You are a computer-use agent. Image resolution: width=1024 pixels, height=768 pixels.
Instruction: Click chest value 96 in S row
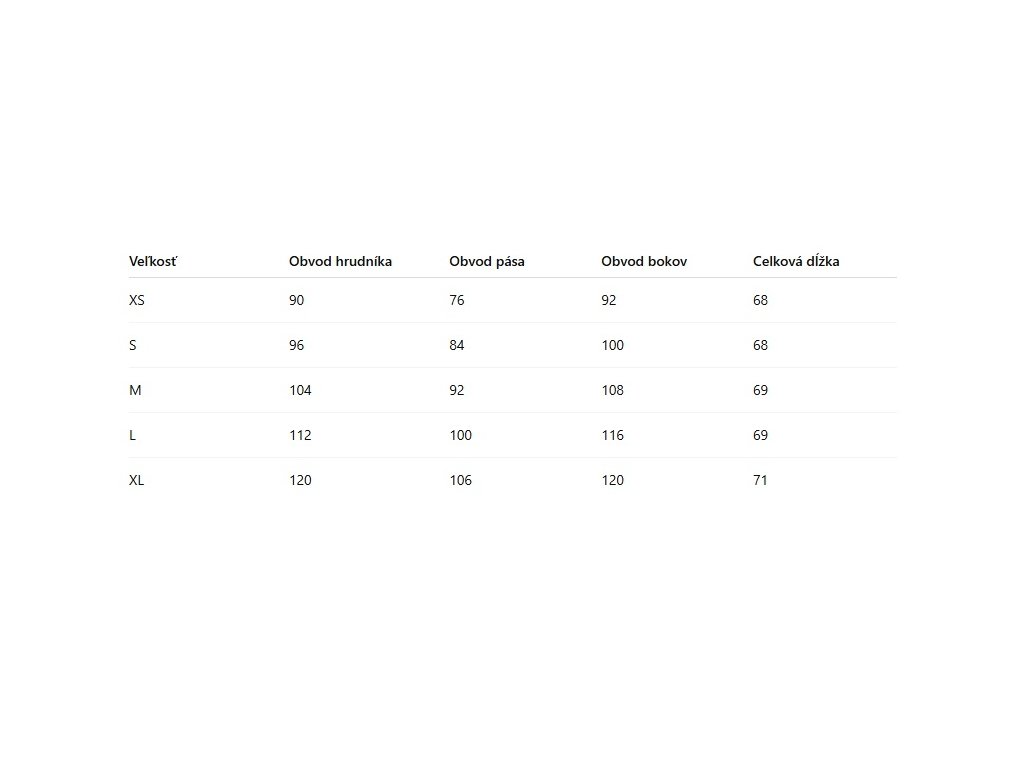tap(296, 345)
